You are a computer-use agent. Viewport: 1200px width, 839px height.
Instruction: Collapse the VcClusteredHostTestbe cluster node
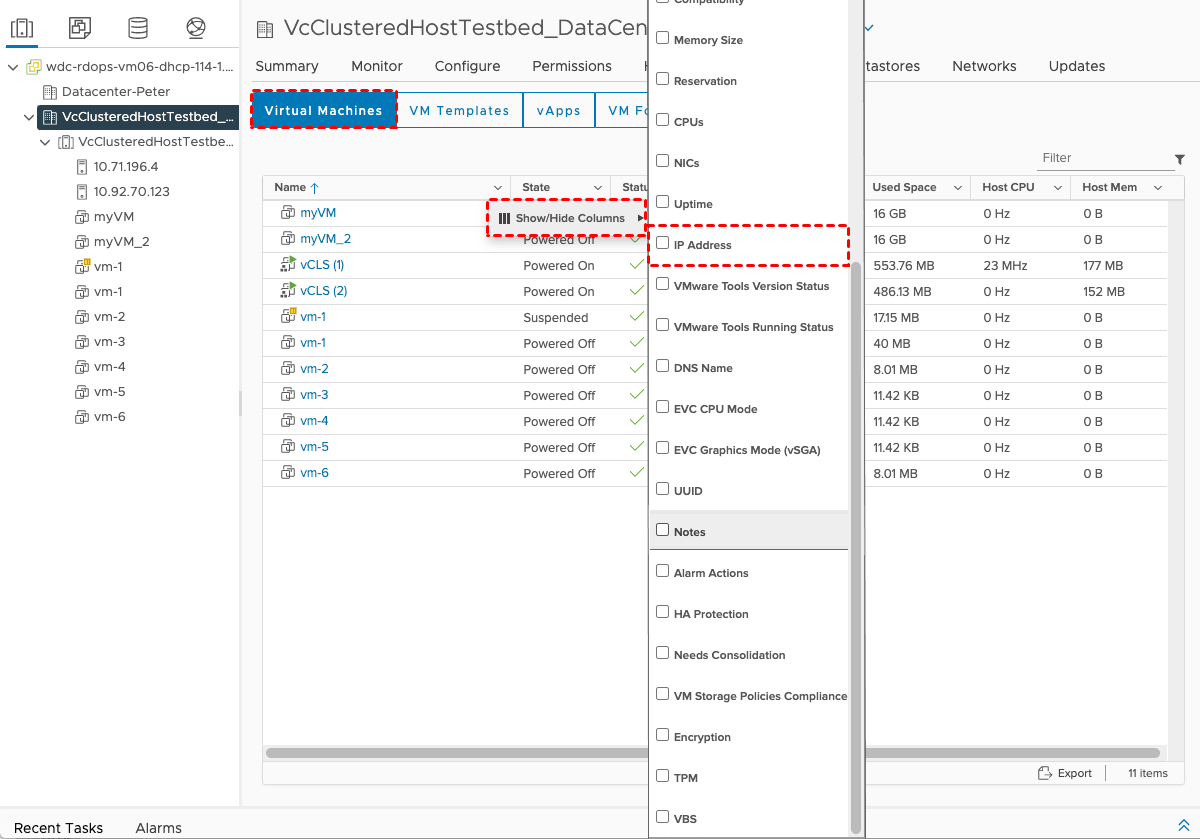point(45,142)
